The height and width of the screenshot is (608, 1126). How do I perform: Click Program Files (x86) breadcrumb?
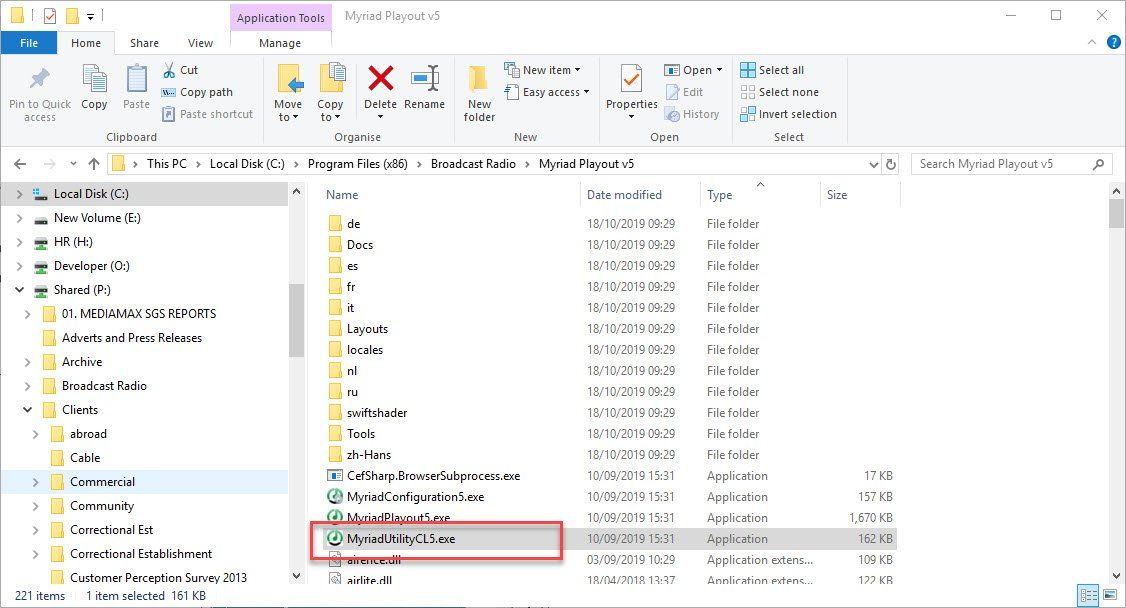click(358, 164)
